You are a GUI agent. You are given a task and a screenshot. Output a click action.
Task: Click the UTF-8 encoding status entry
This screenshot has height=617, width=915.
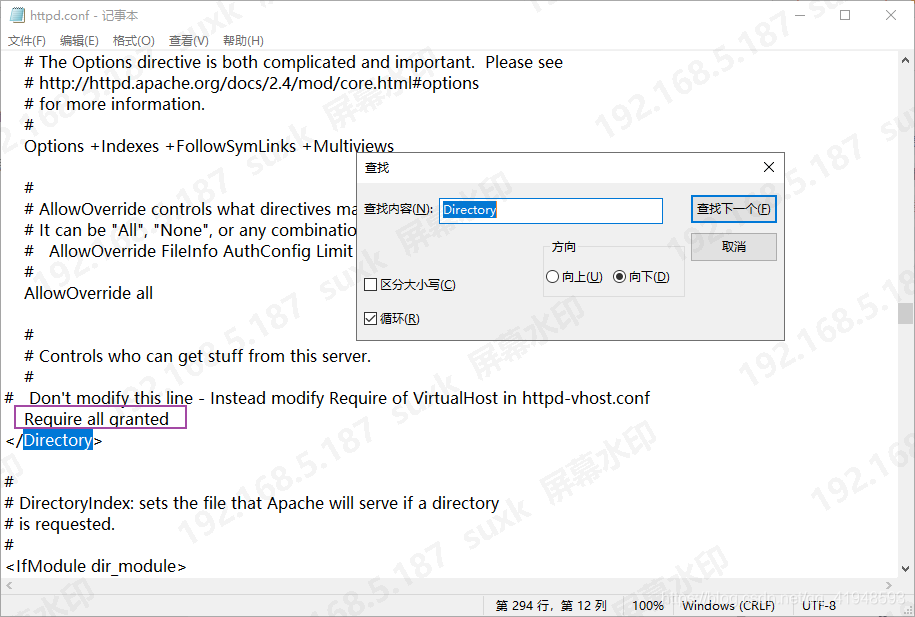[819, 606]
